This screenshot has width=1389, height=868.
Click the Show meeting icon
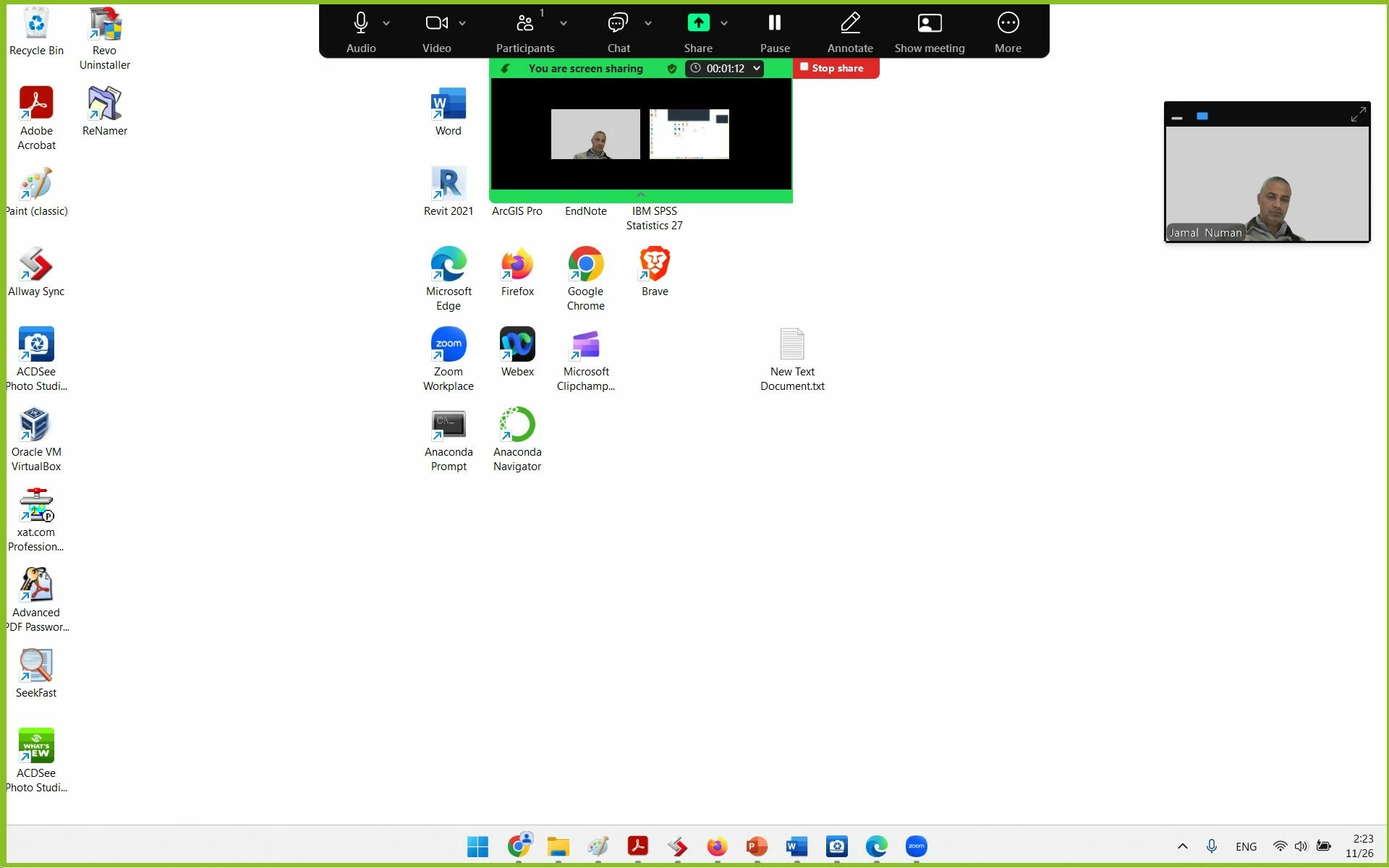[x=929, y=24]
